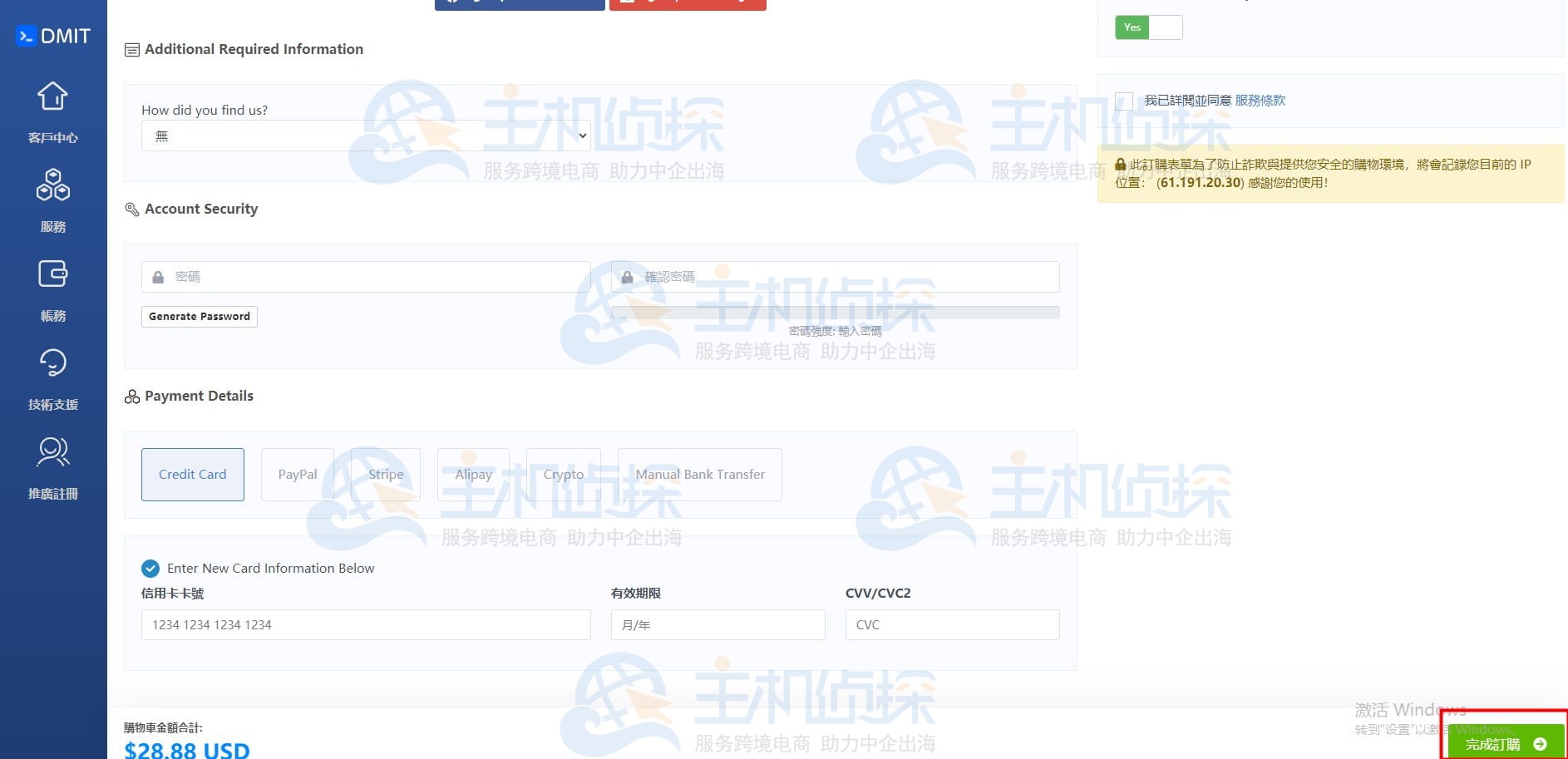Check the 我已詳閱並同意 agreement checkbox
Screen dimensions: 1568x759
pyautogui.click(x=1124, y=101)
